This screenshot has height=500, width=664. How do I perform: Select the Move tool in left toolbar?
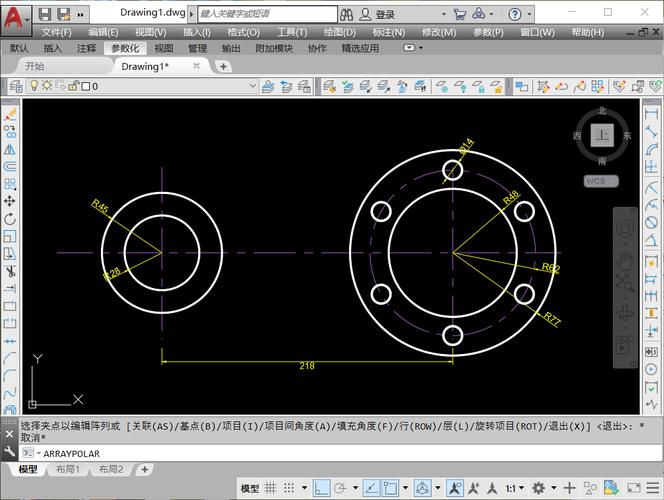(x=10, y=201)
